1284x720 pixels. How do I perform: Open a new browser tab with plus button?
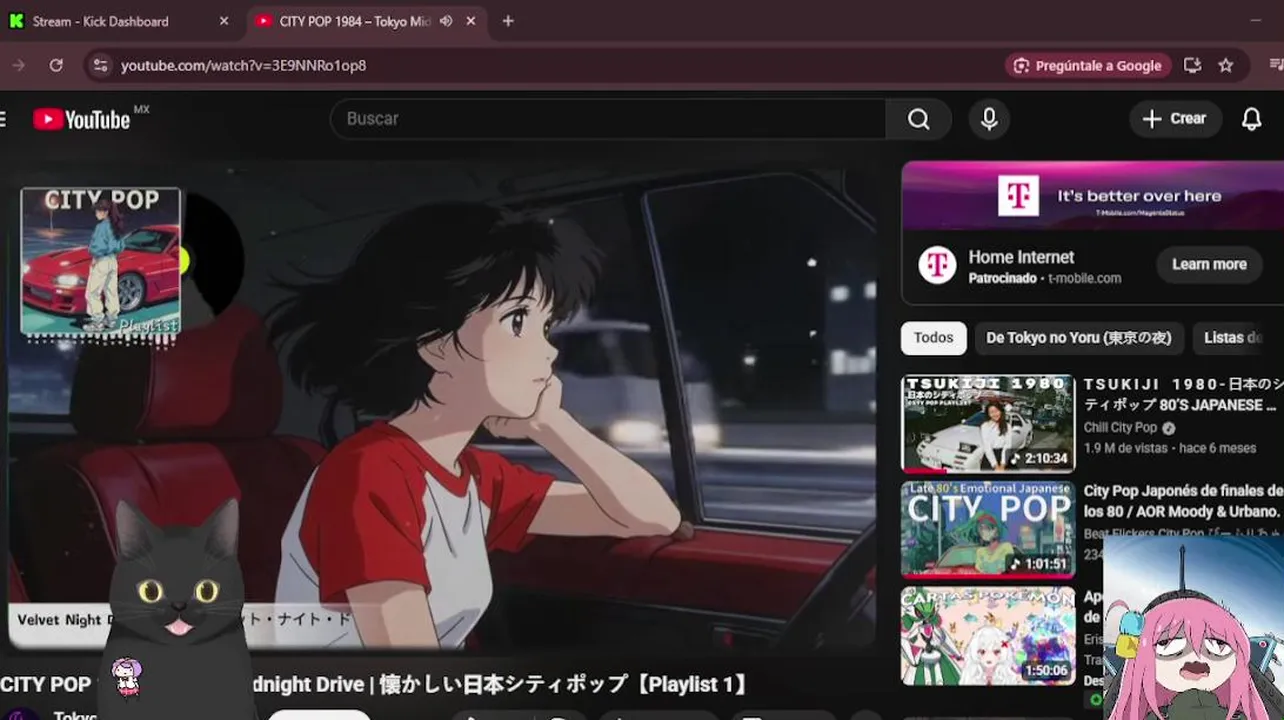coord(508,21)
